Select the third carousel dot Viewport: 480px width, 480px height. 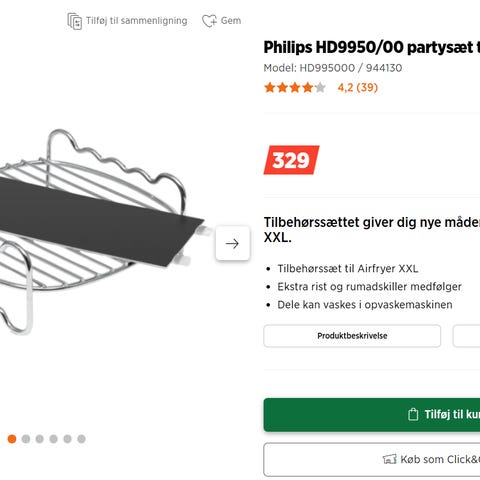[40, 439]
